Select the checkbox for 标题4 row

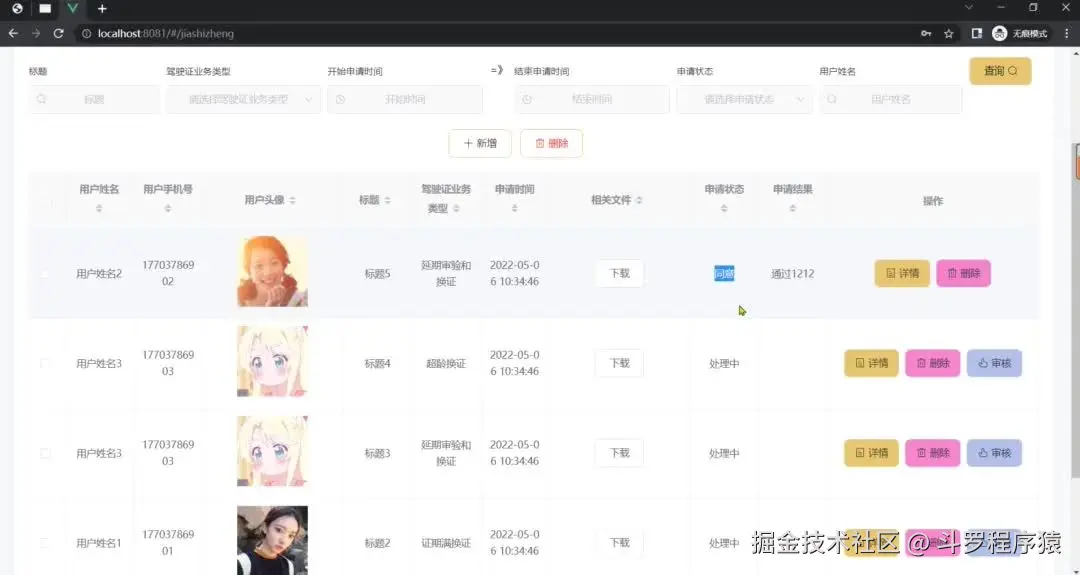click(45, 363)
